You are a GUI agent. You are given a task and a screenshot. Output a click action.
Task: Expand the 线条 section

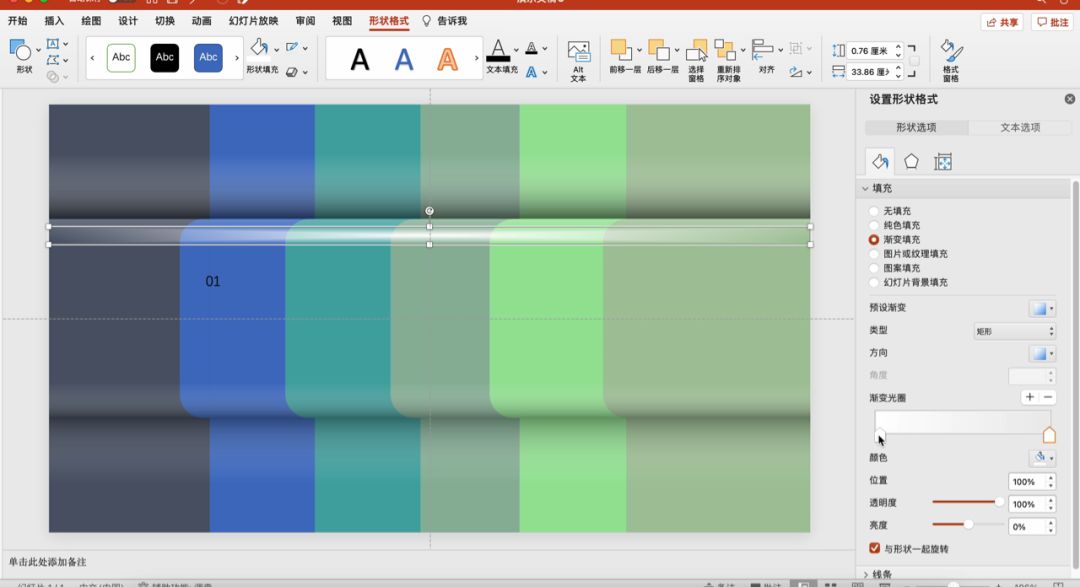(866, 574)
